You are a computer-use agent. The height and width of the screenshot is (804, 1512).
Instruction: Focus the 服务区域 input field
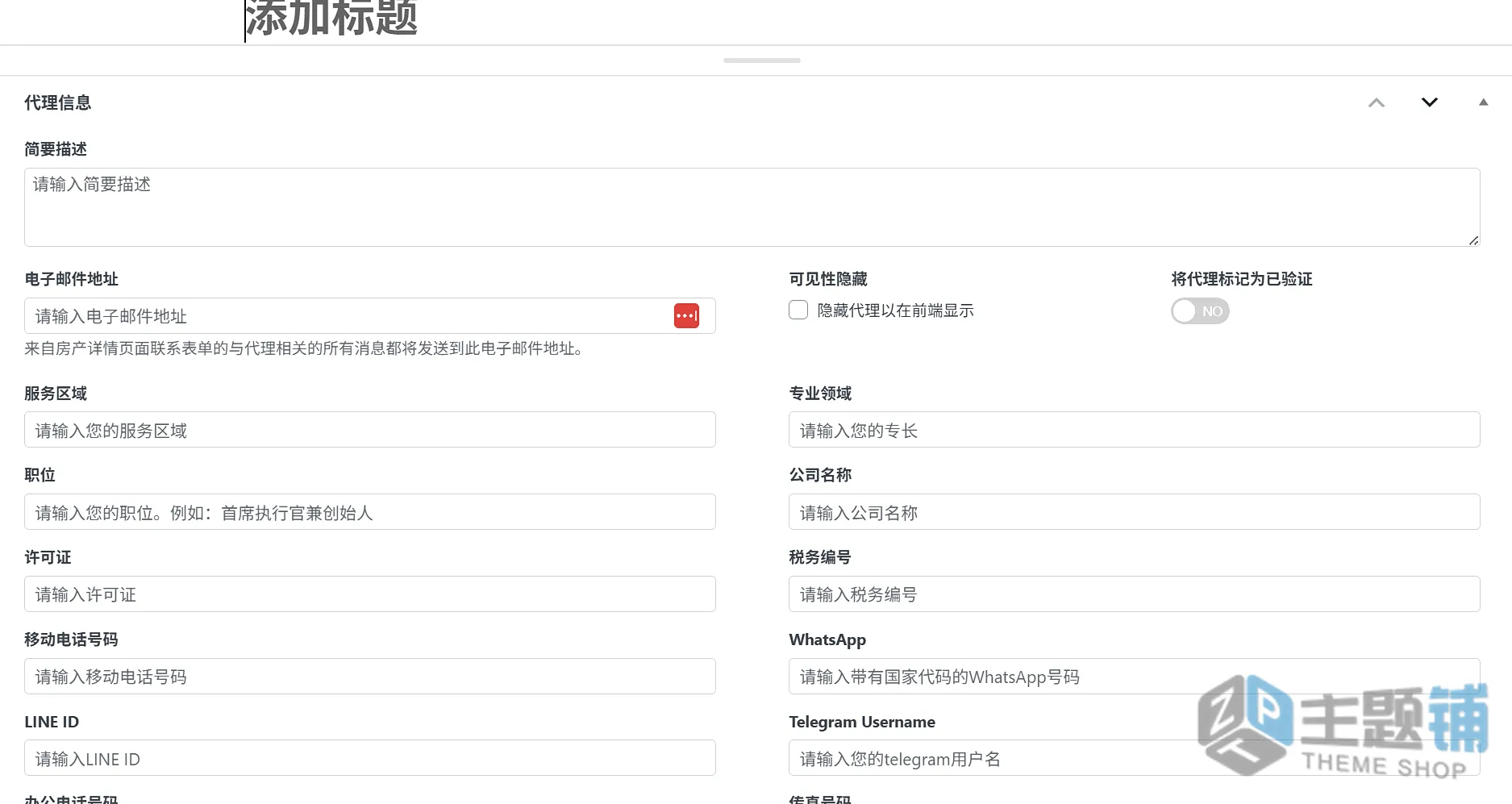(x=369, y=430)
